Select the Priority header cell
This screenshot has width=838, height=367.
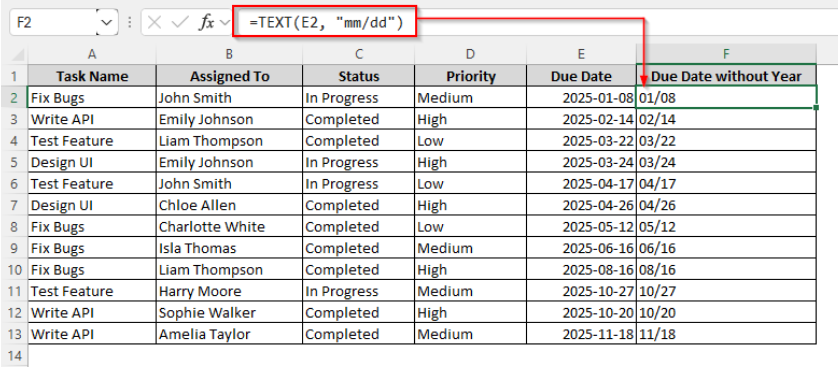(470, 76)
